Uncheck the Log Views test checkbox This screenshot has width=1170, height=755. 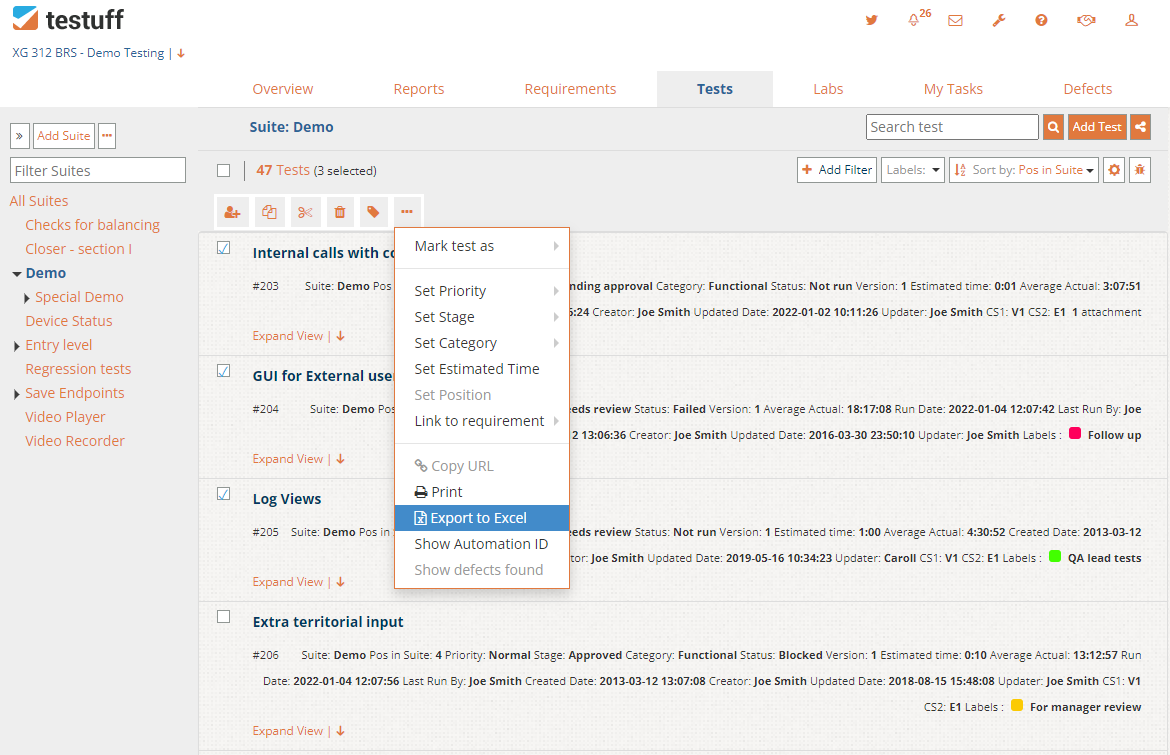pyautogui.click(x=223, y=494)
